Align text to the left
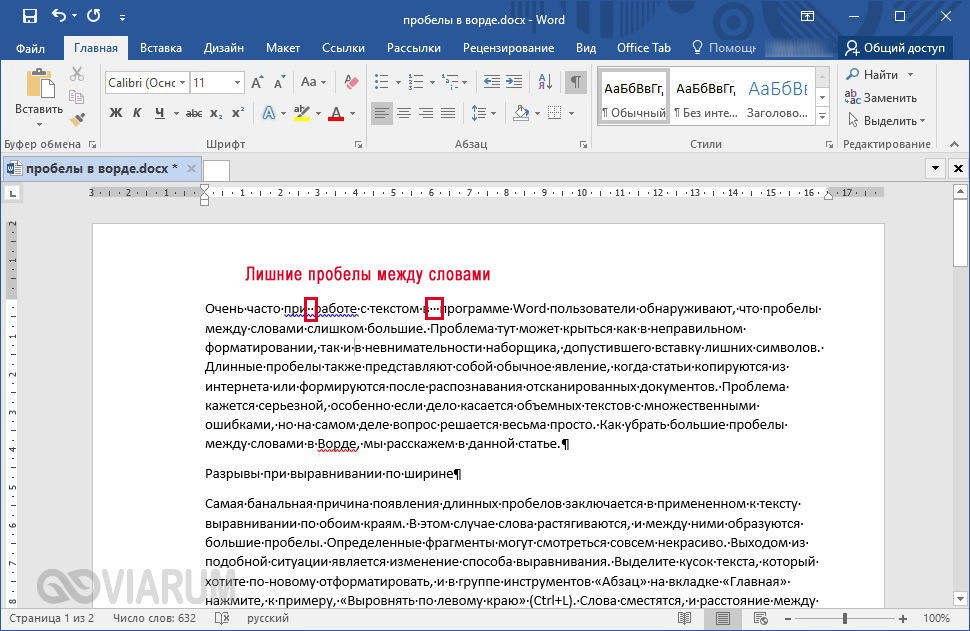 (382, 113)
